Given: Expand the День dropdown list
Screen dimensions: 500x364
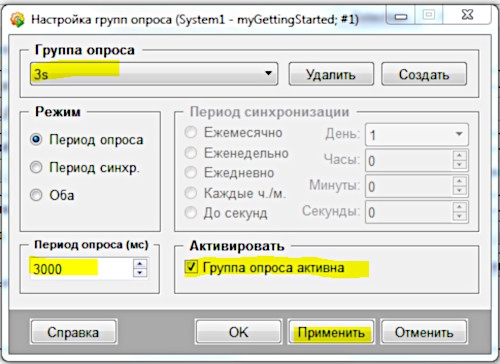Looking at the screenshot, I should [459, 134].
